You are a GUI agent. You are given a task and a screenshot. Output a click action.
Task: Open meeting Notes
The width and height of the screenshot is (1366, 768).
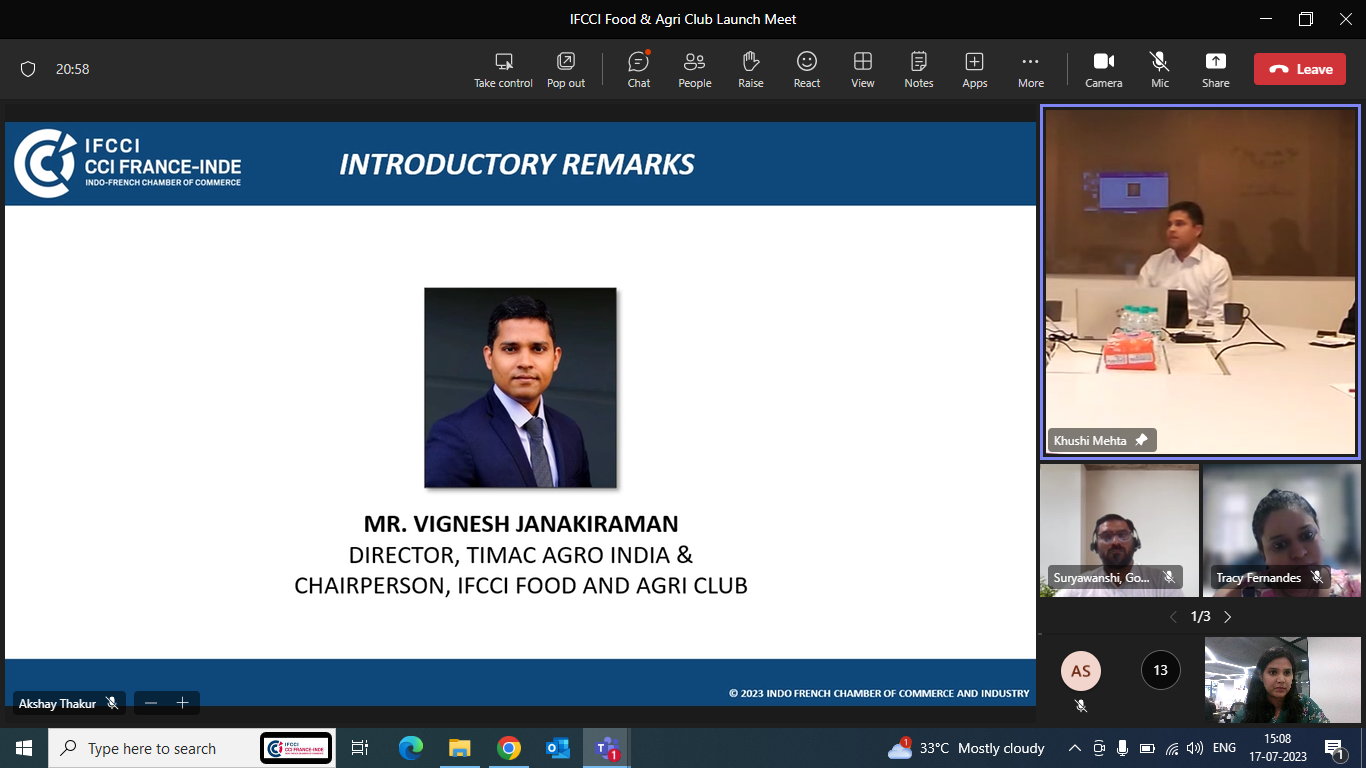pos(918,69)
